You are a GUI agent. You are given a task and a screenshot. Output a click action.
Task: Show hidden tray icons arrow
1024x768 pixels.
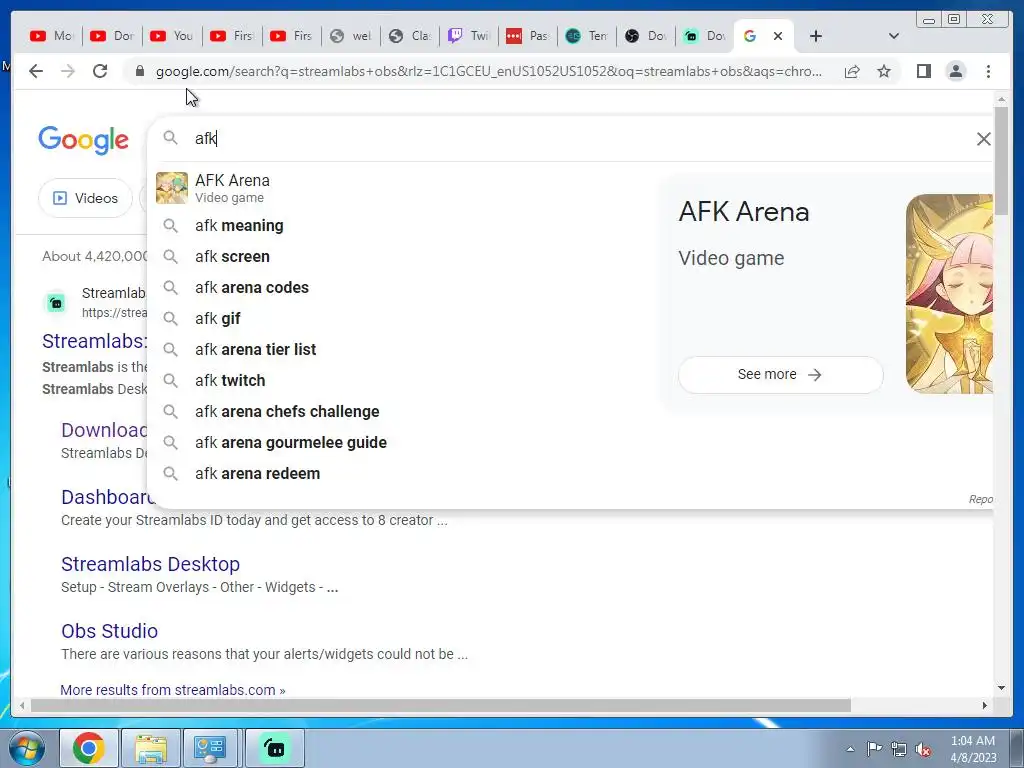(x=850, y=749)
